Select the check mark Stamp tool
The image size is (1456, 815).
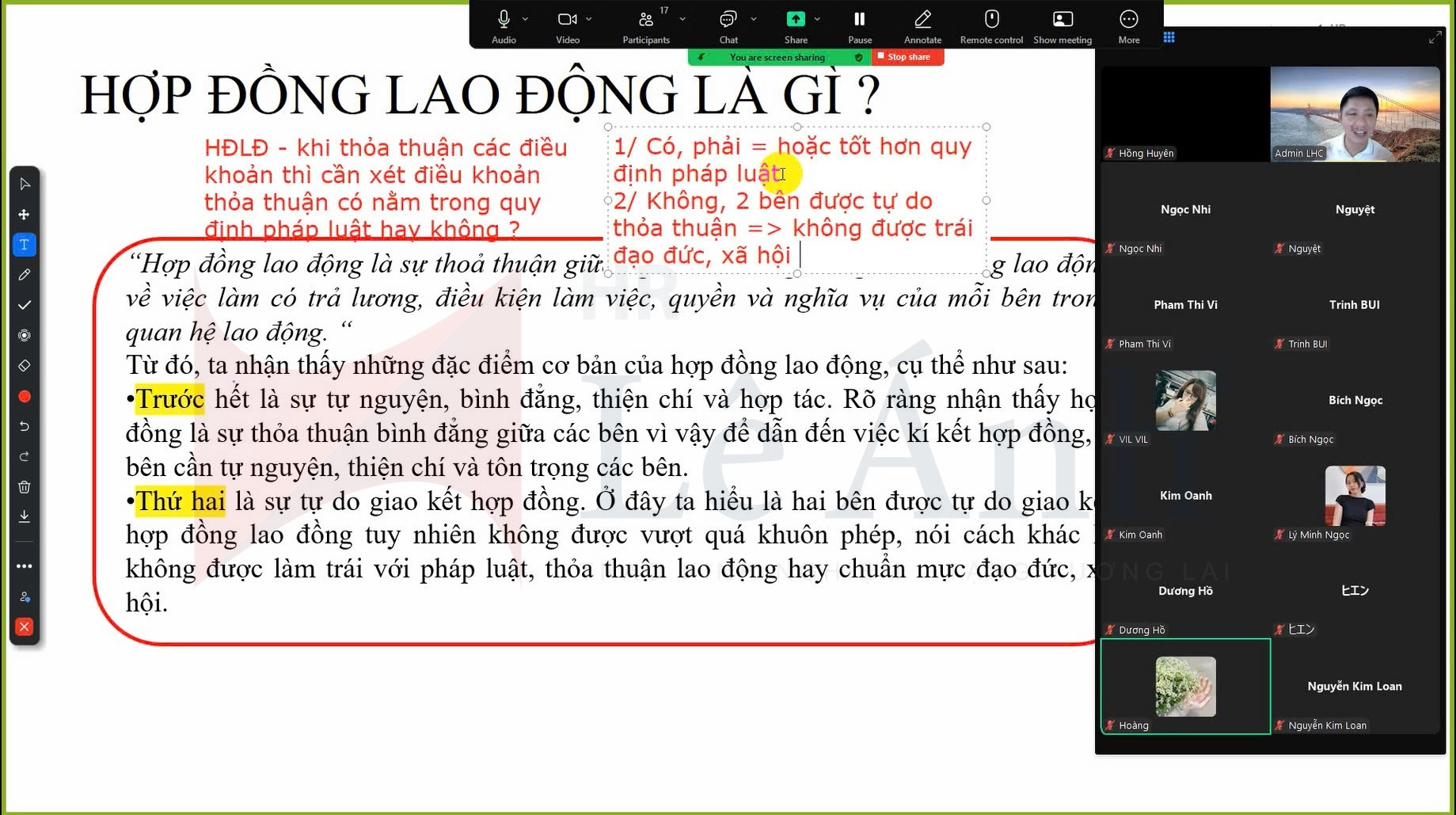25,305
